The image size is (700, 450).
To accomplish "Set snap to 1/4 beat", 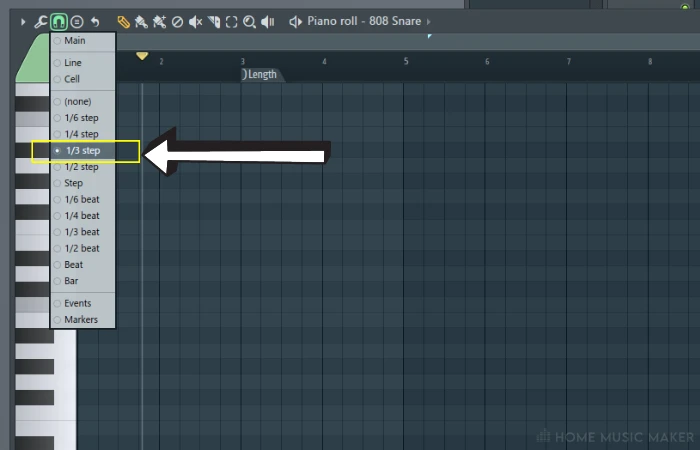I will [83, 216].
